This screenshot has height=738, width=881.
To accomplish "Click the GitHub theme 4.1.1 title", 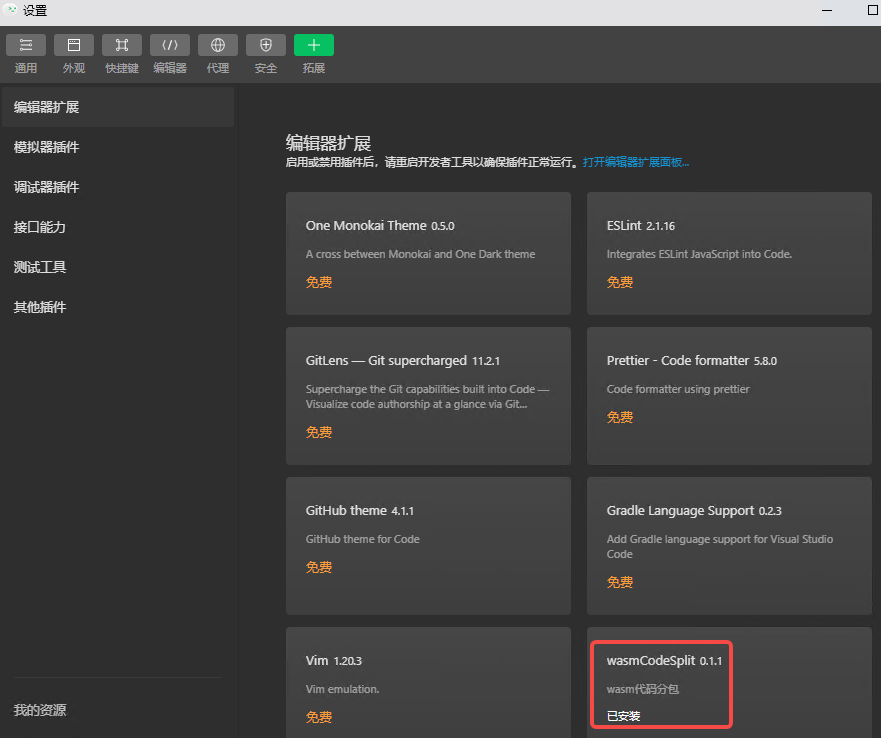I will [x=360, y=510].
